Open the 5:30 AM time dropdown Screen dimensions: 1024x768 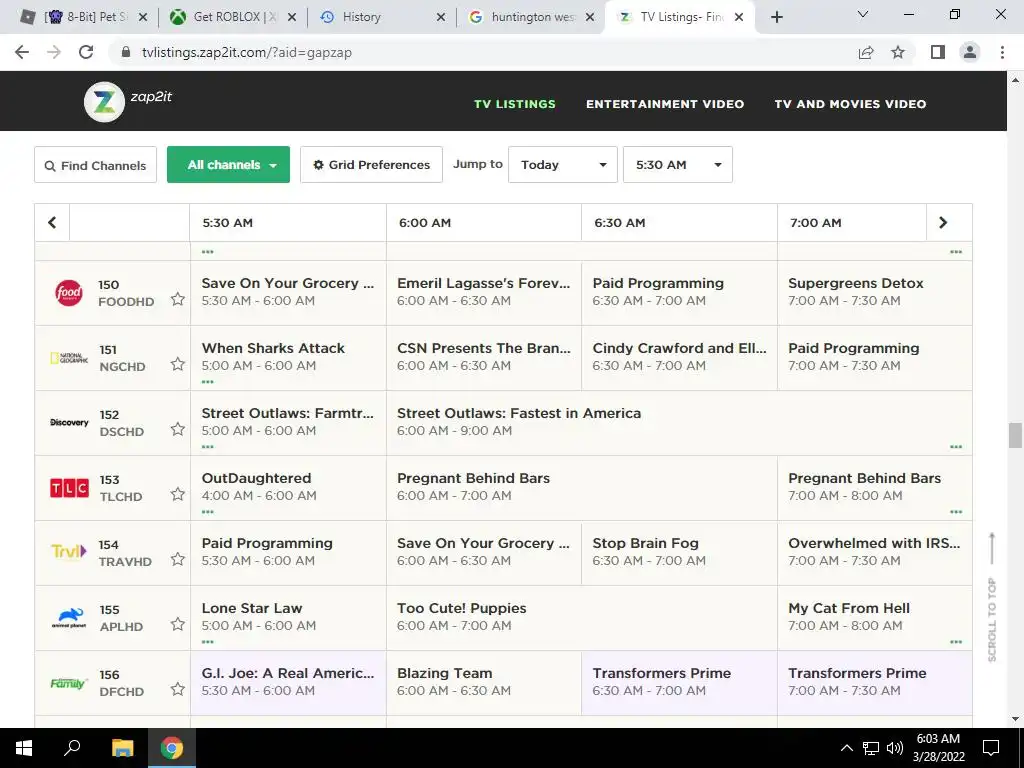tap(678, 165)
